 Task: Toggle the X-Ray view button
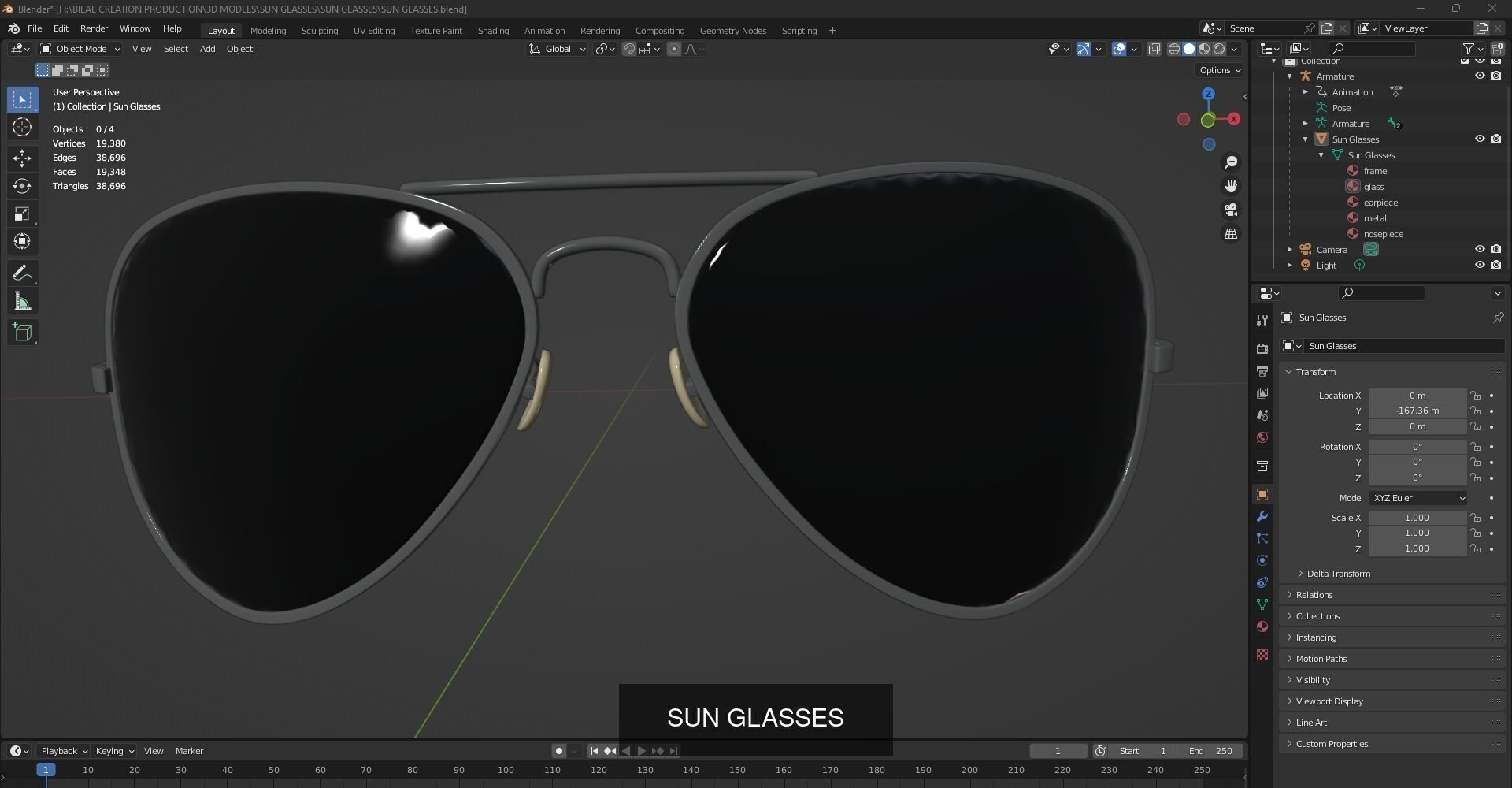1154,49
